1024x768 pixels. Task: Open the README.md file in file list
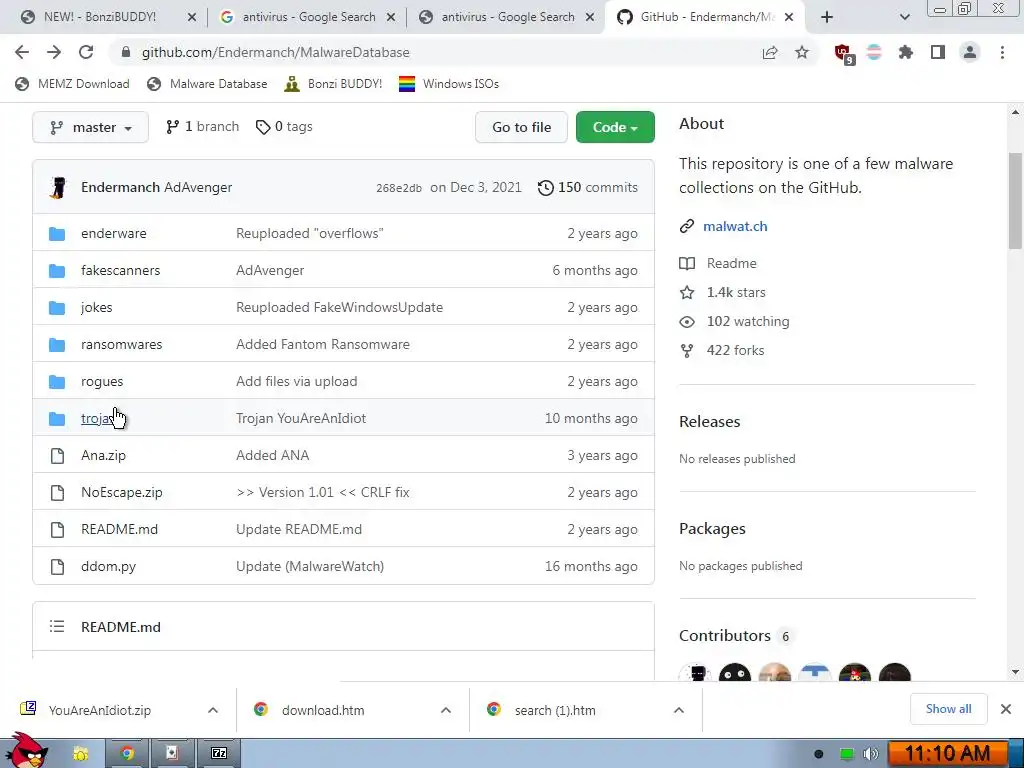tap(120, 530)
